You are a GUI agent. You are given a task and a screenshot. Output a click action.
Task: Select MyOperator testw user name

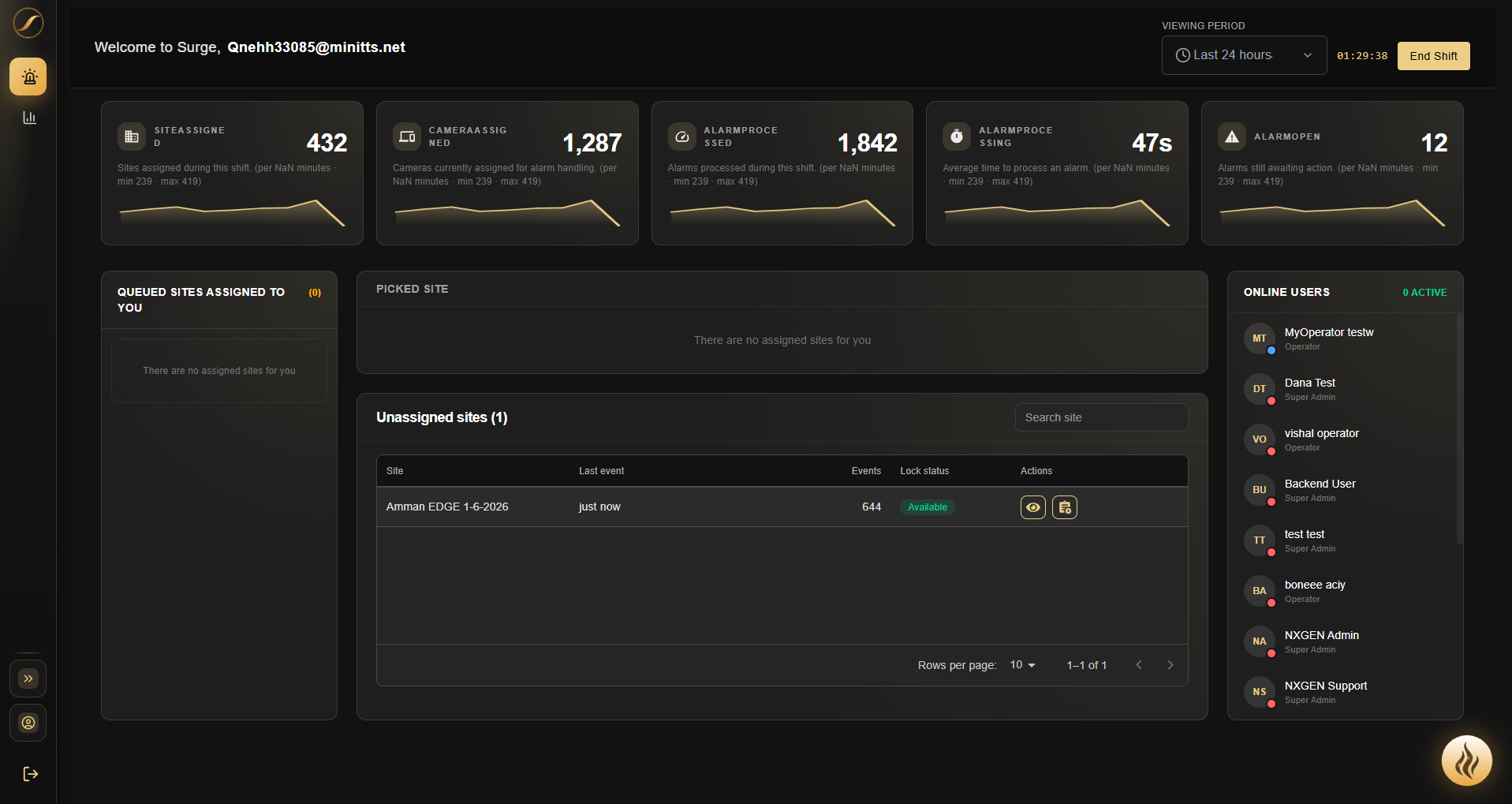[x=1329, y=332]
